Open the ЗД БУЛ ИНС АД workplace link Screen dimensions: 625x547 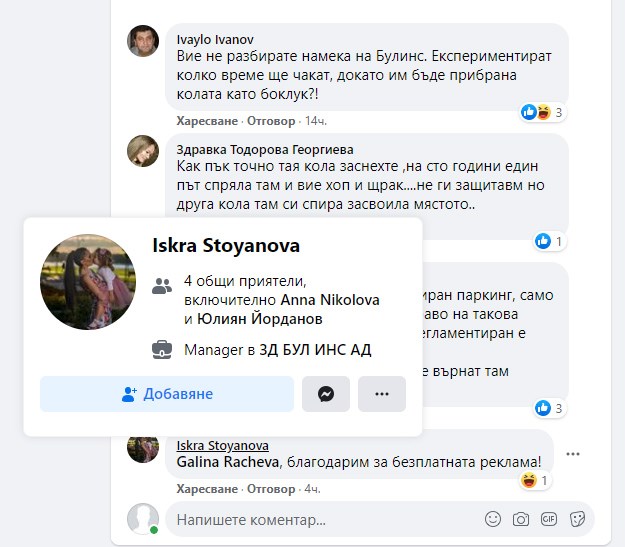pos(317,350)
